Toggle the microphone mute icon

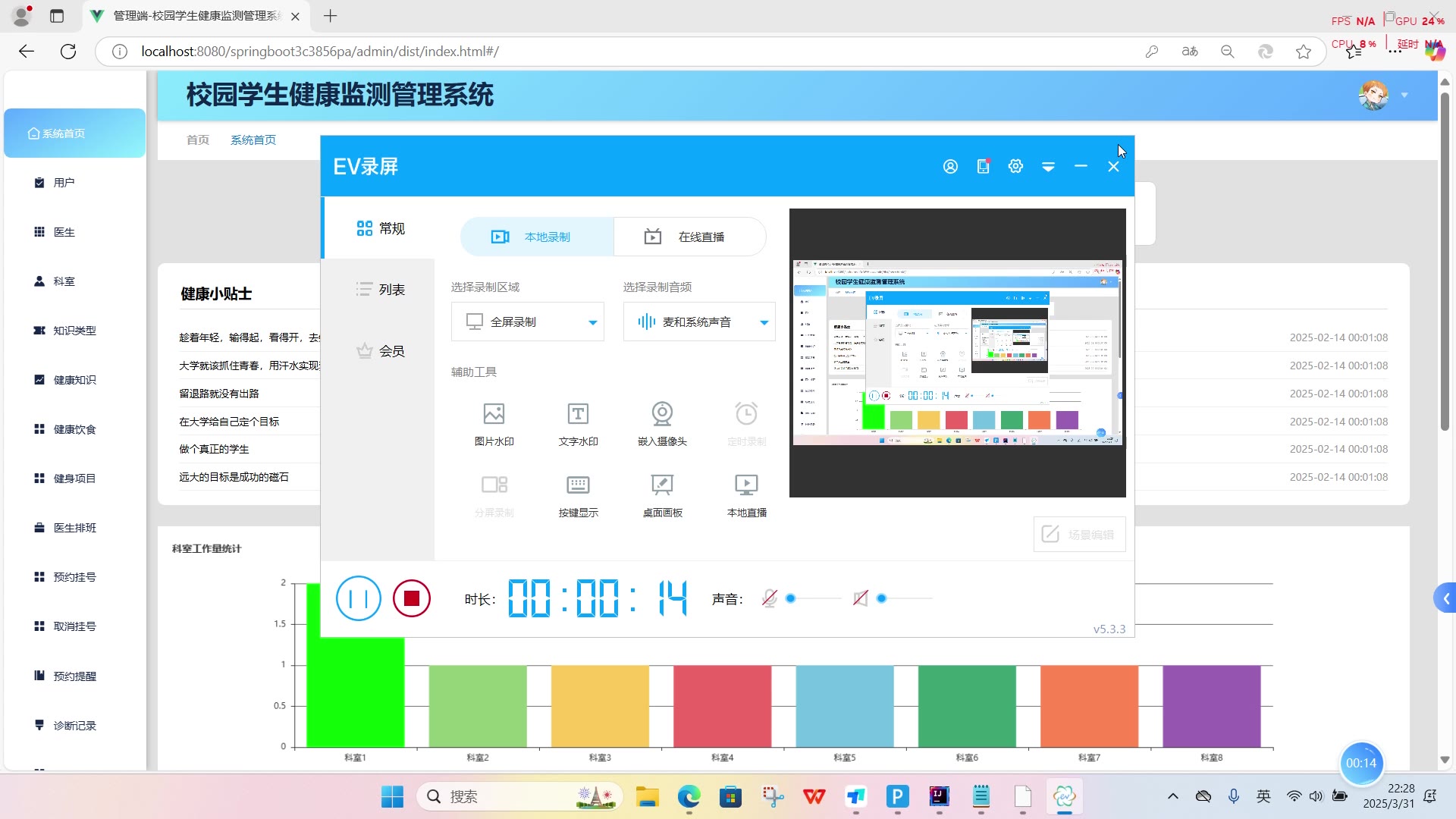(769, 598)
